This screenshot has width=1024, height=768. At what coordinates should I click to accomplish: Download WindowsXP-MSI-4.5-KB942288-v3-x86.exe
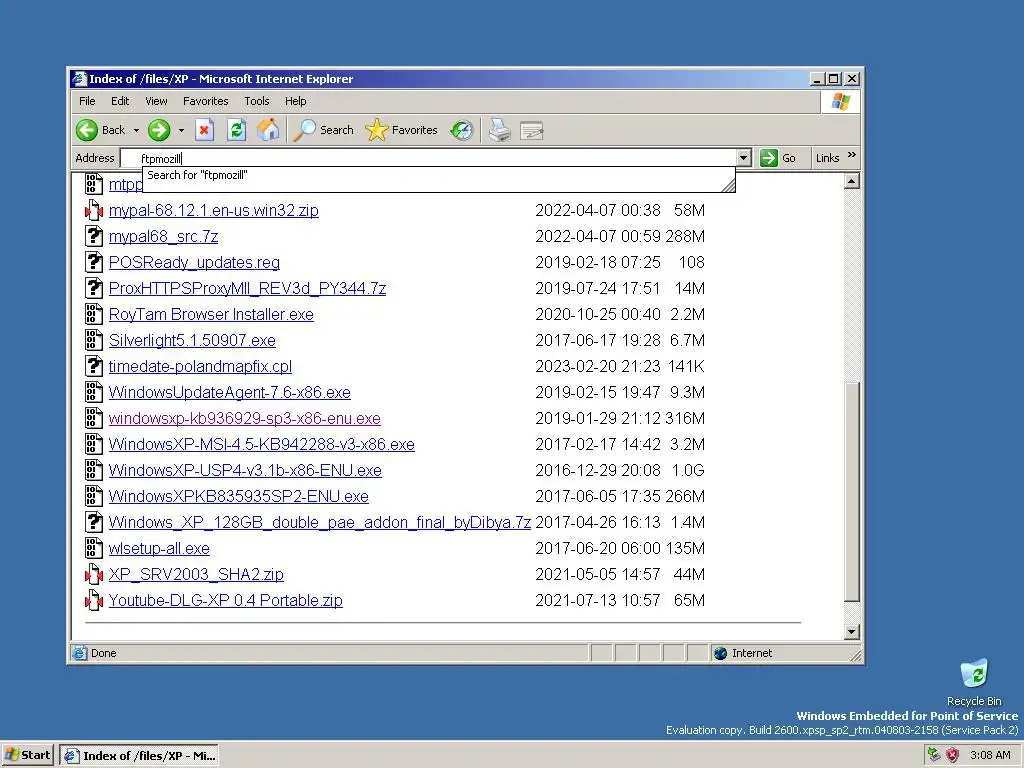(x=261, y=445)
